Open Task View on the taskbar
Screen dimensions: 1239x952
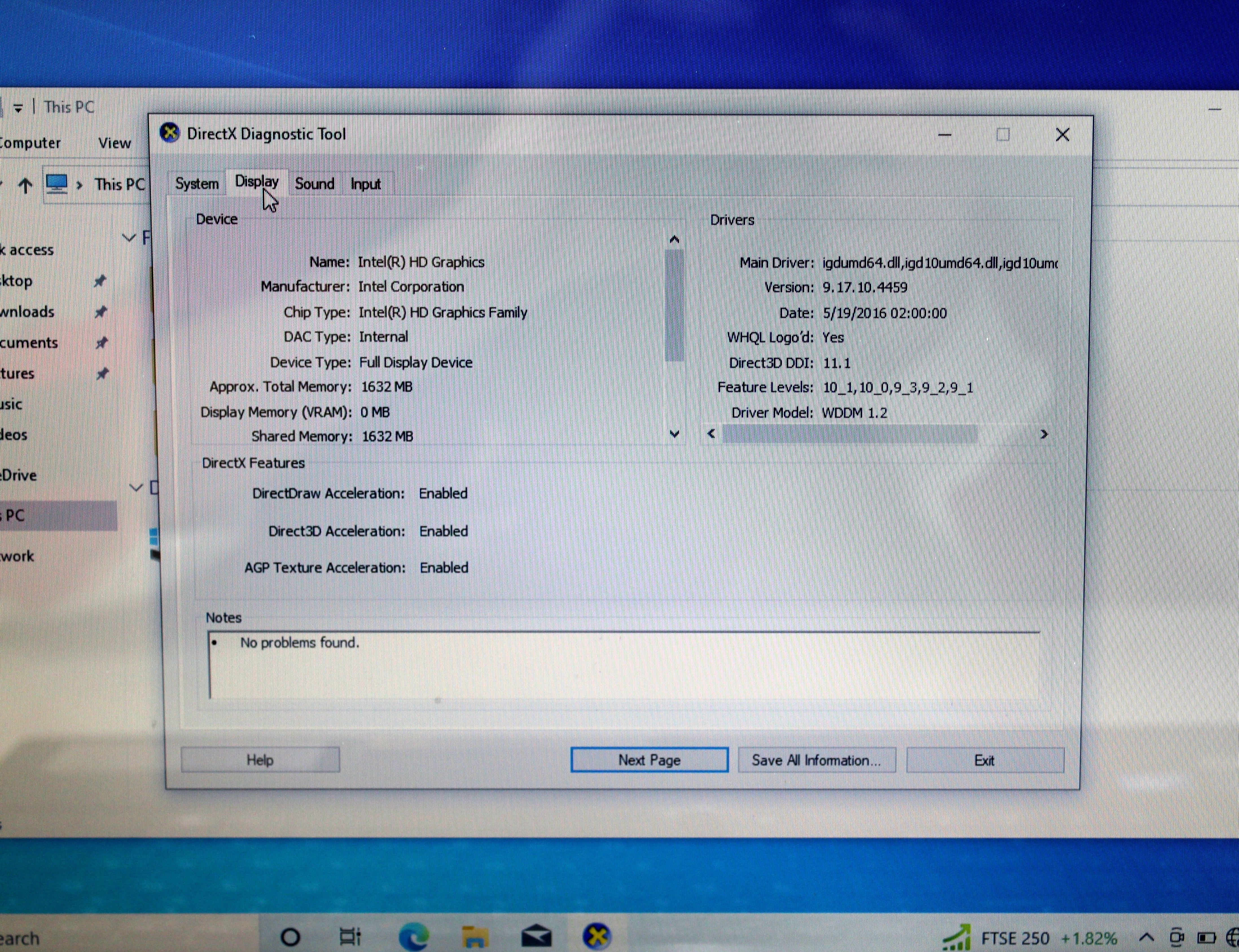pos(350,937)
